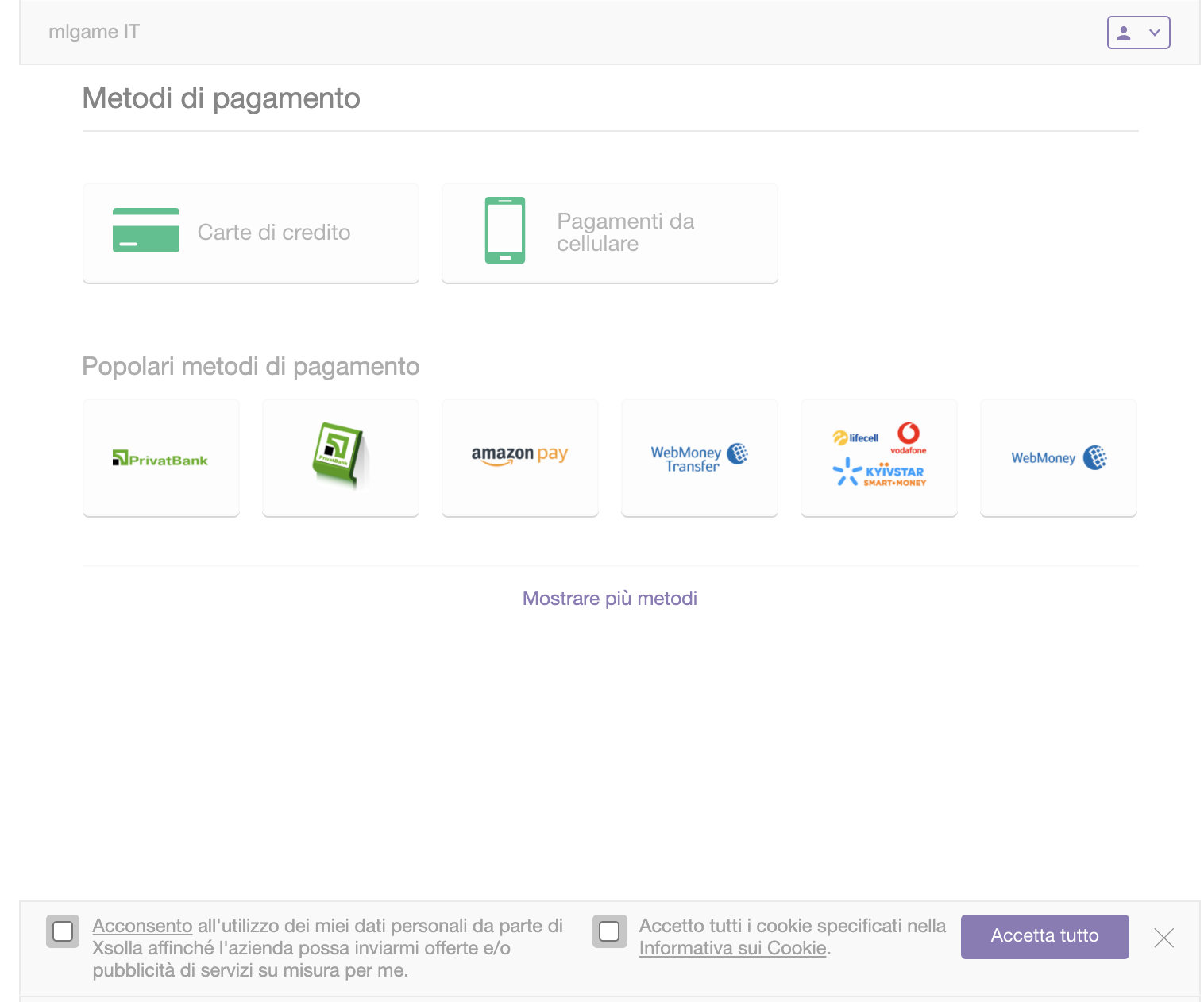Select WebMoney Transfer payment tile
This screenshot has width=1204, height=1002.
point(700,458)
